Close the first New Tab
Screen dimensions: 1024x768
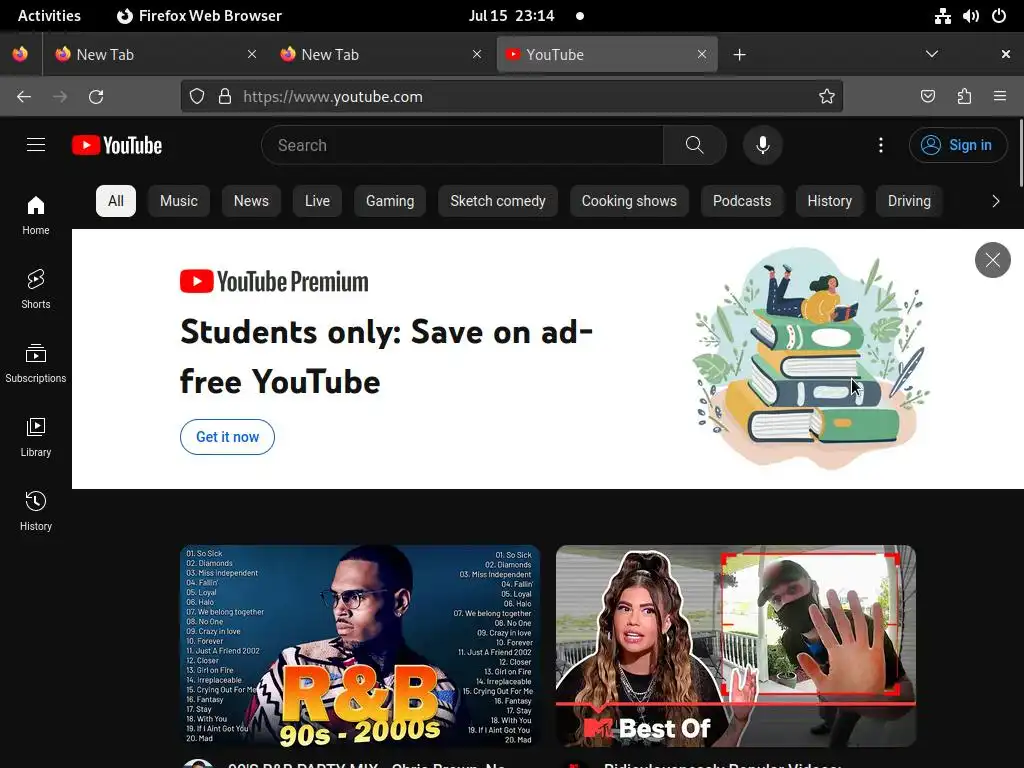pos(252,54)
